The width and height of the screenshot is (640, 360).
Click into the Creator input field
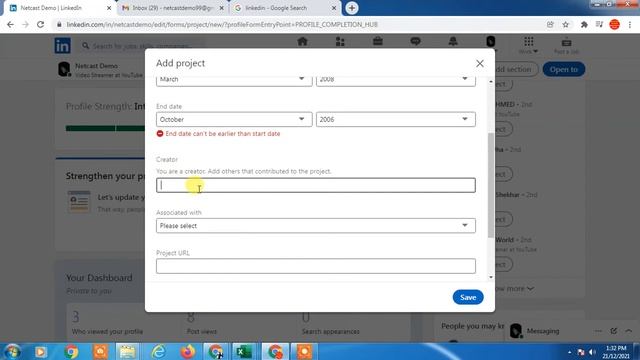tap(316, 185)
